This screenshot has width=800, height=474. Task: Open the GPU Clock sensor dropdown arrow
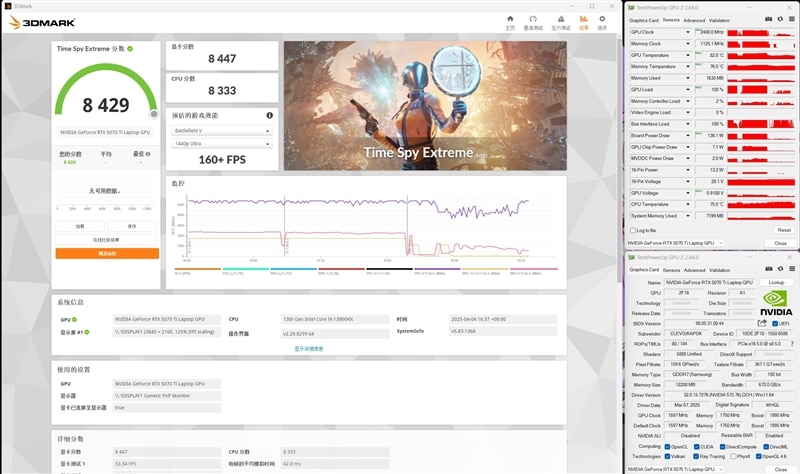(x=687, y=32)
